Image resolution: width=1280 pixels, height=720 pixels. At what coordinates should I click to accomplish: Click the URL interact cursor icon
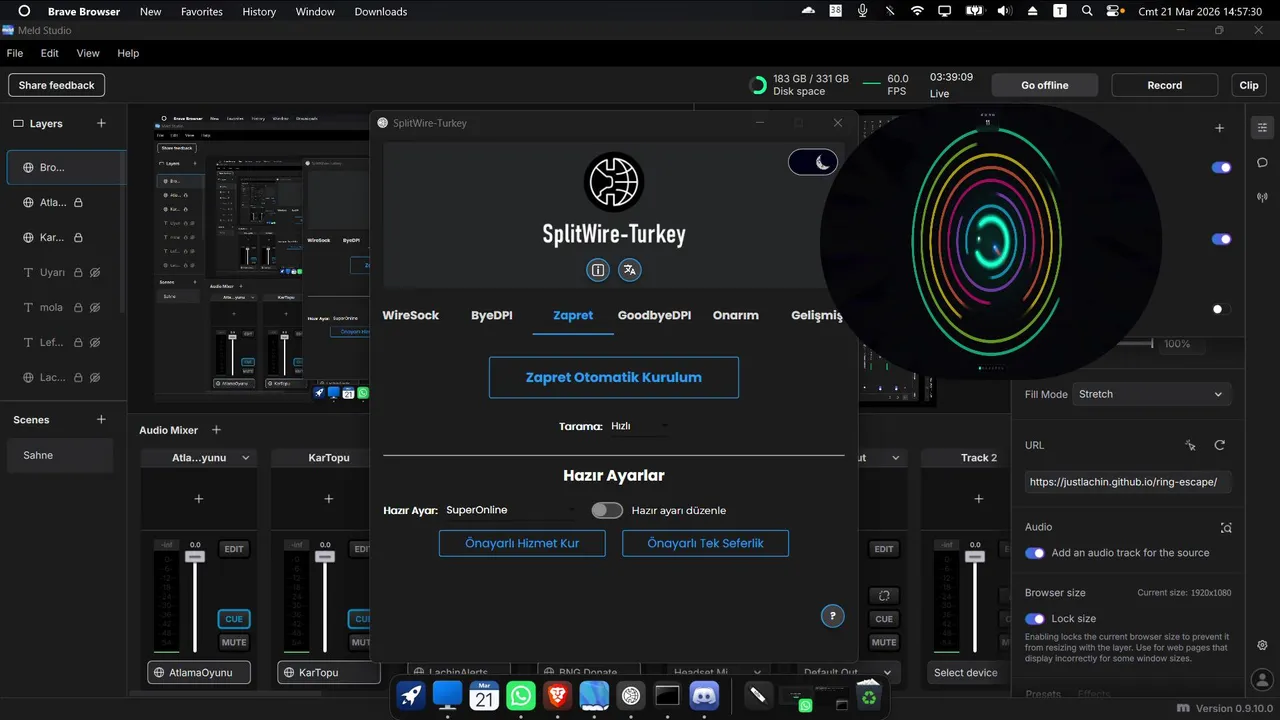click(x=1190, y=445)
